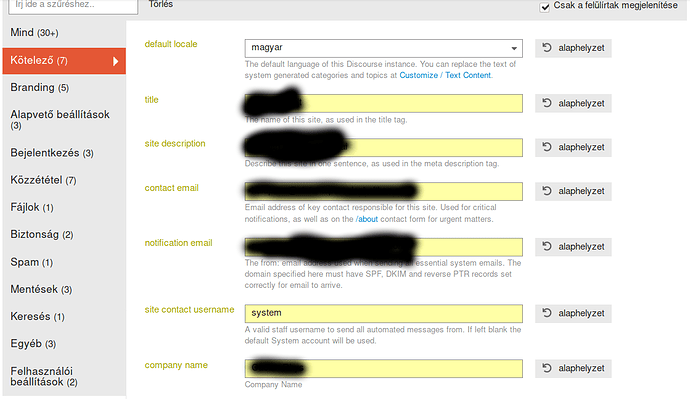
Task: Click the filter search input field
Action: pyautogui.click(x=73, y=6)
